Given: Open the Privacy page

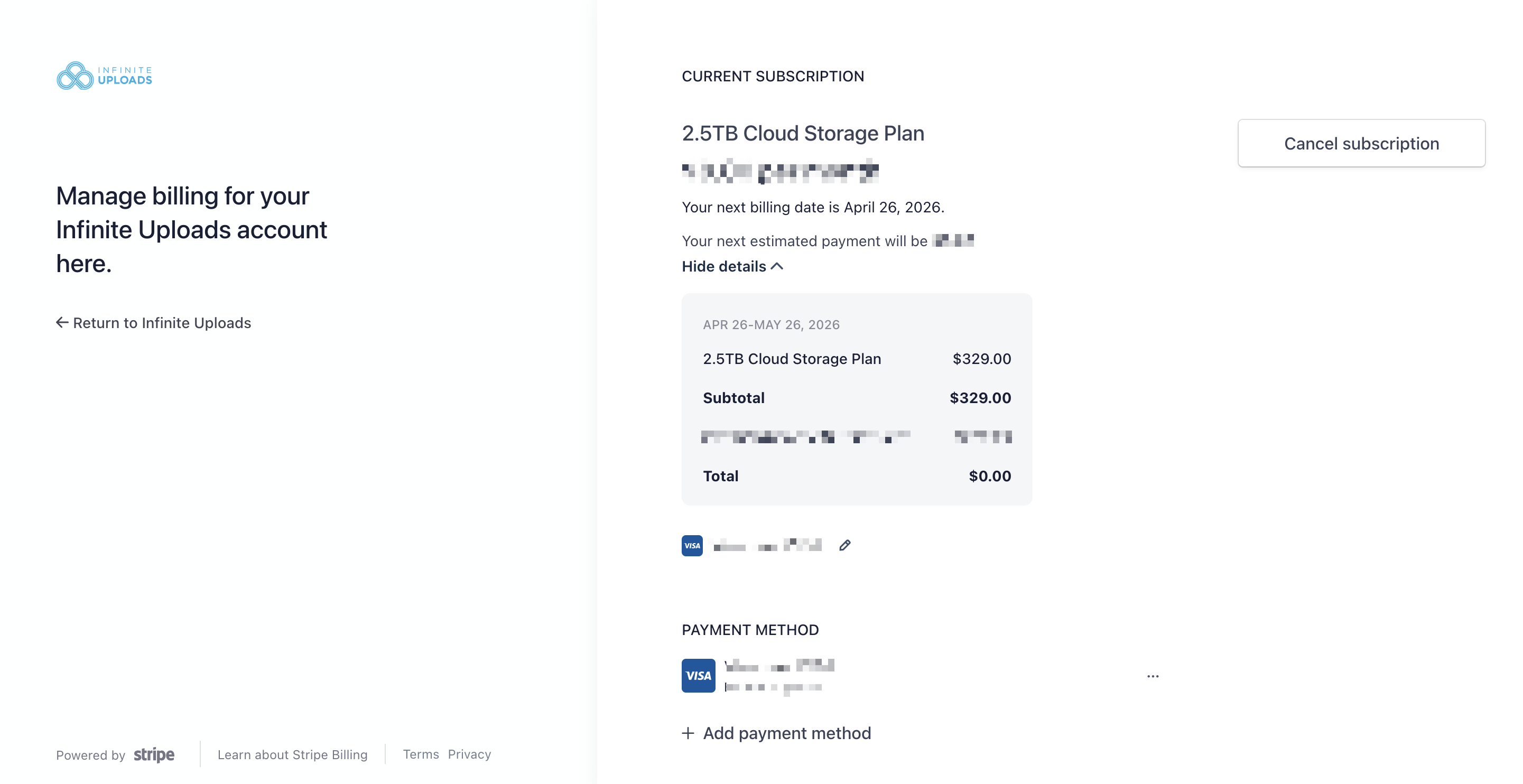Looking at the screenshot, I should click(469, 754).
